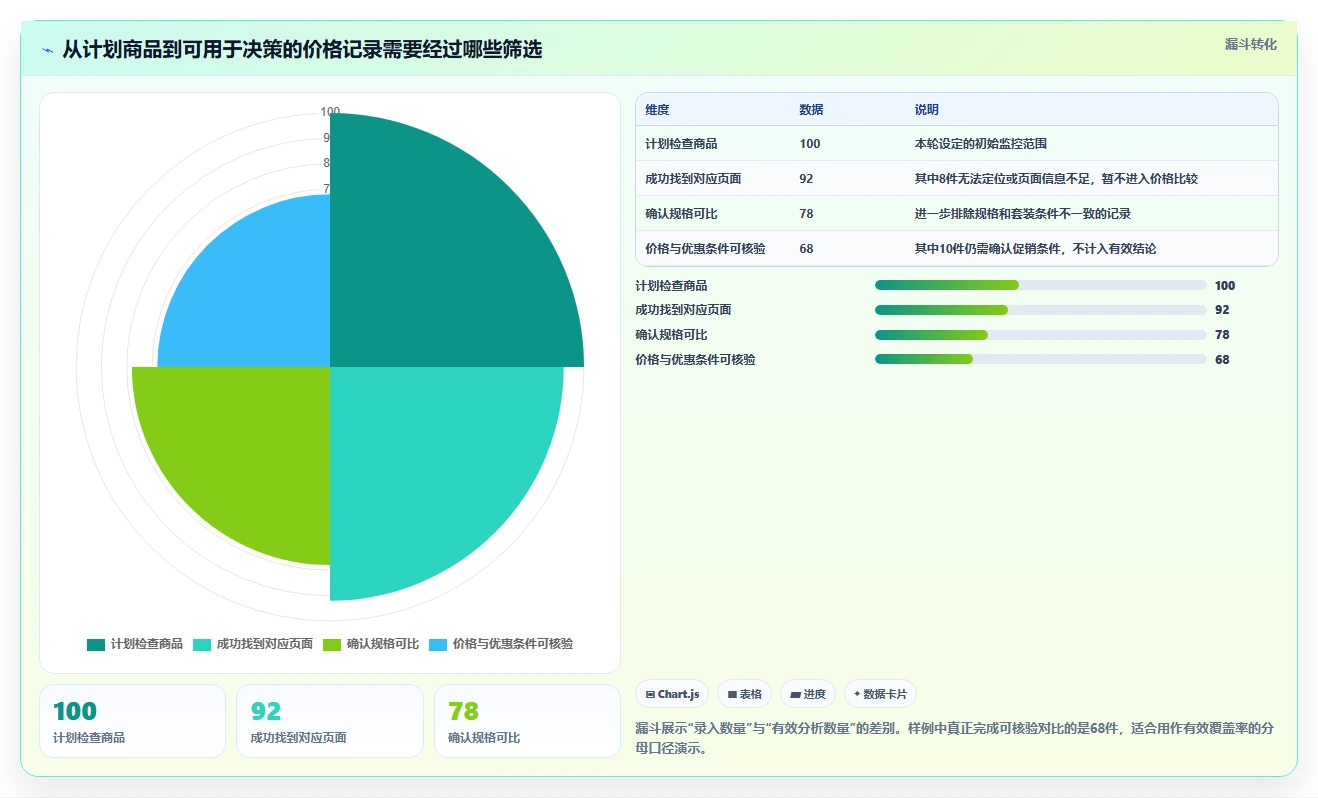Image resolution: width=1318 pixels, height=798 pixels.
Task: Click progress label 计划检查商品
Action: [x=671, y=286]
